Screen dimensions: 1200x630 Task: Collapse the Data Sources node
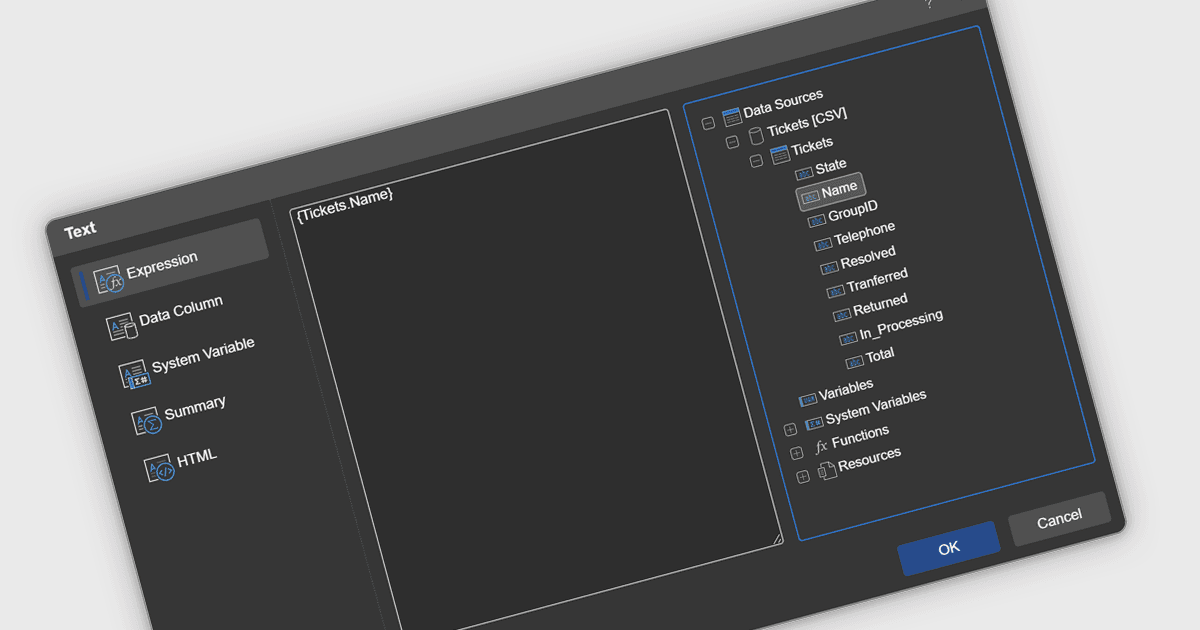(x=708, y=123)
